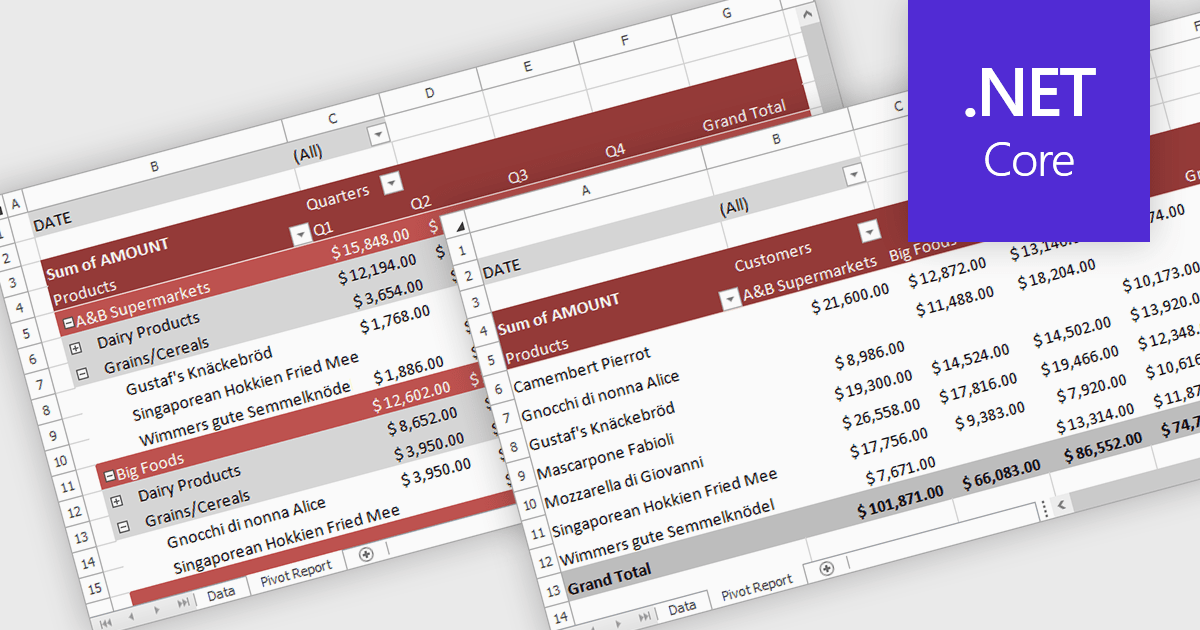Click the scroll-up arrow on left worksheet scrollbar
1200x630 pixels.
805,14
